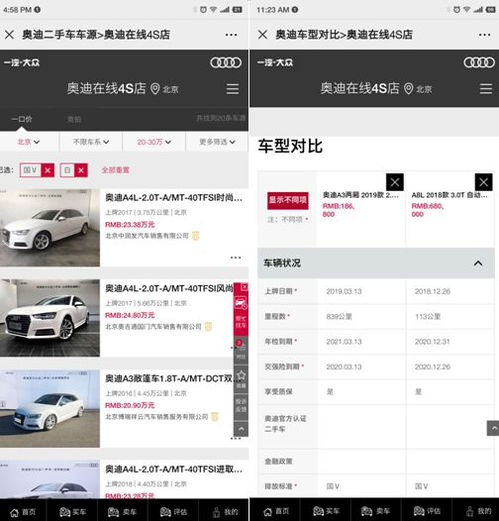The image size is (499, 521).
Task: Tap location pin next to 北京 on left screen
Action: click(155, 89)
